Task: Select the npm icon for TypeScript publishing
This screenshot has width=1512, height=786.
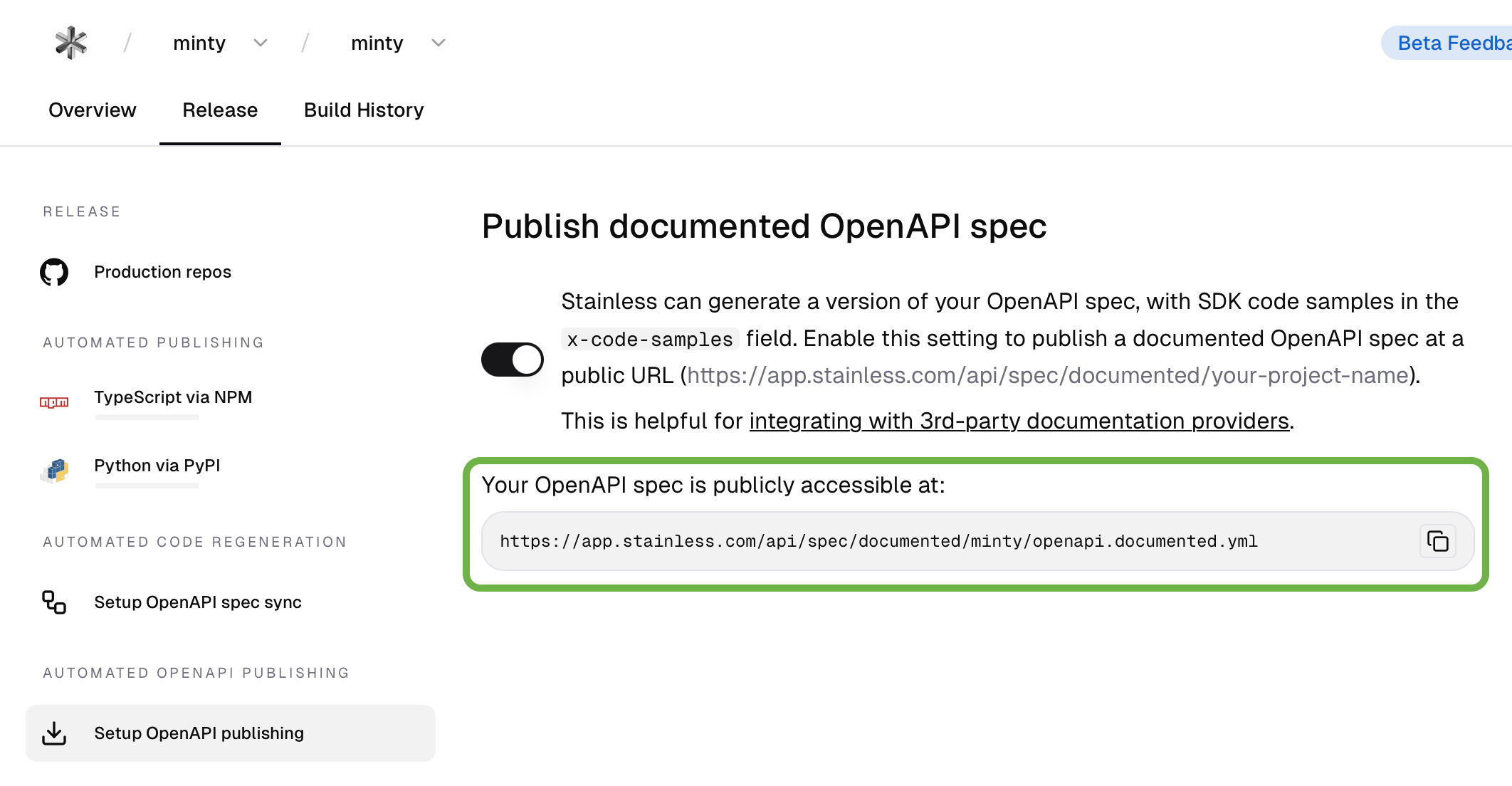Action: tap(55, 402)
